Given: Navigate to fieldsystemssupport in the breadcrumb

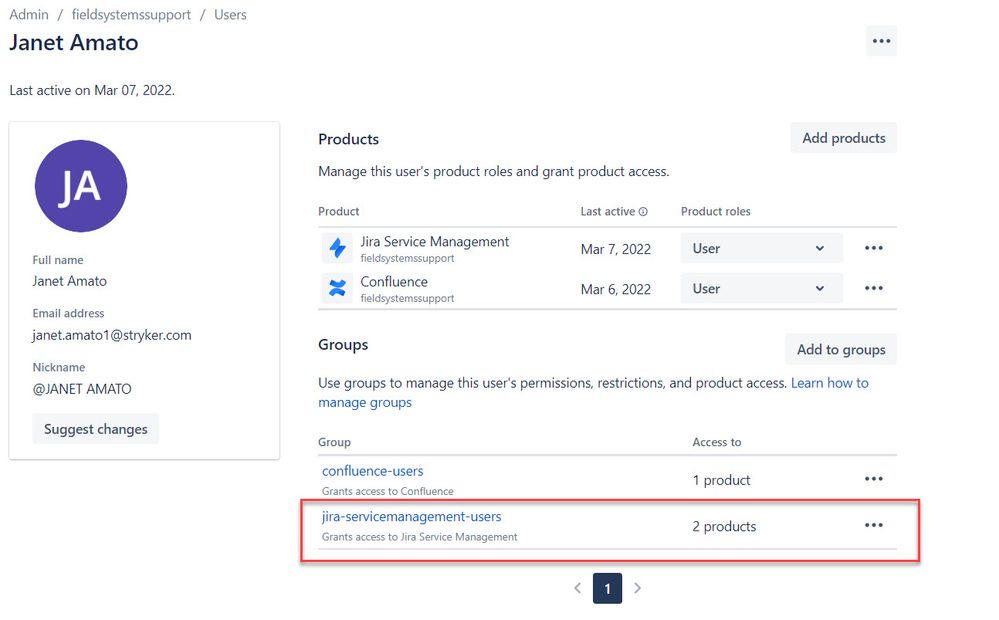Looking at the screenshot, I should coord(131,15).
